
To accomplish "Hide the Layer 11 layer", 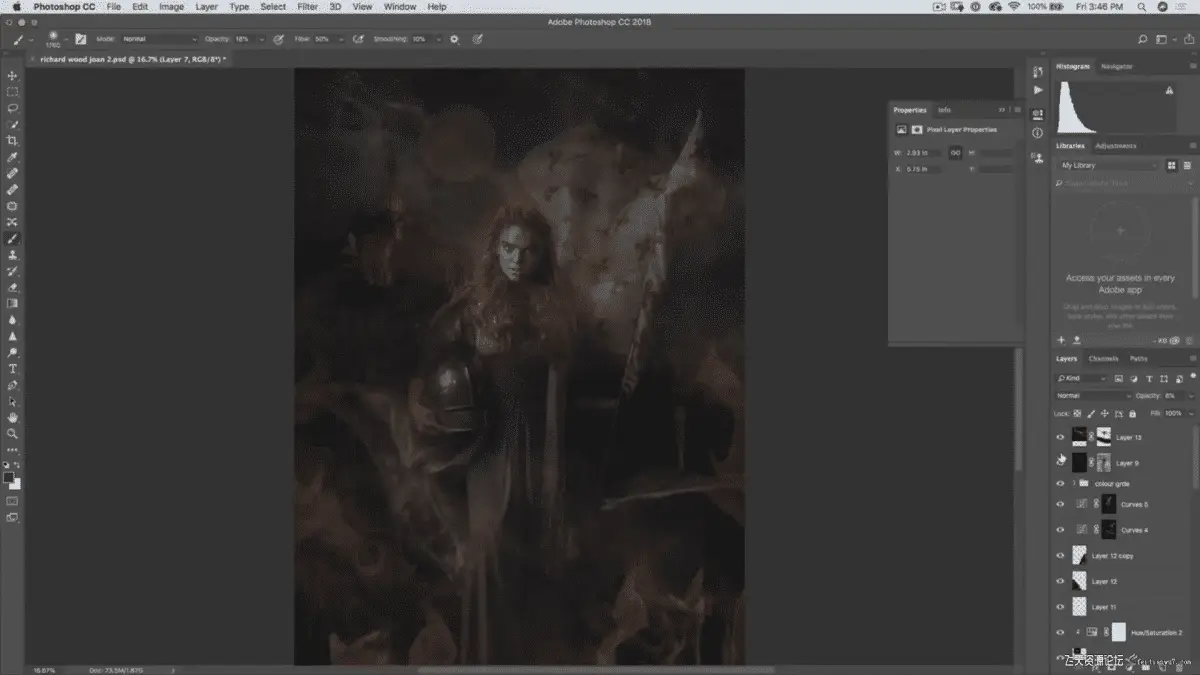I will (x=1061, y=607).
